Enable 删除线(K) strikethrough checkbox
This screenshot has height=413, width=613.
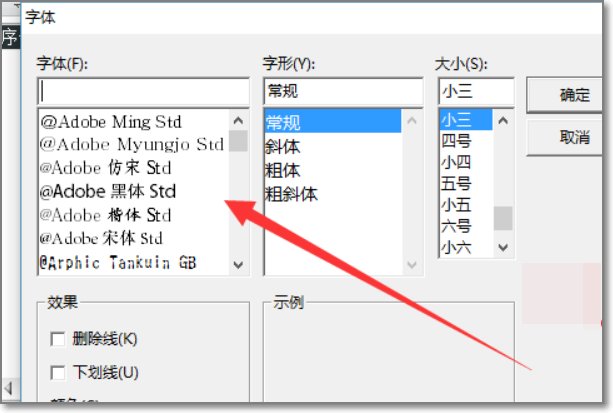(x=58, y=339)
